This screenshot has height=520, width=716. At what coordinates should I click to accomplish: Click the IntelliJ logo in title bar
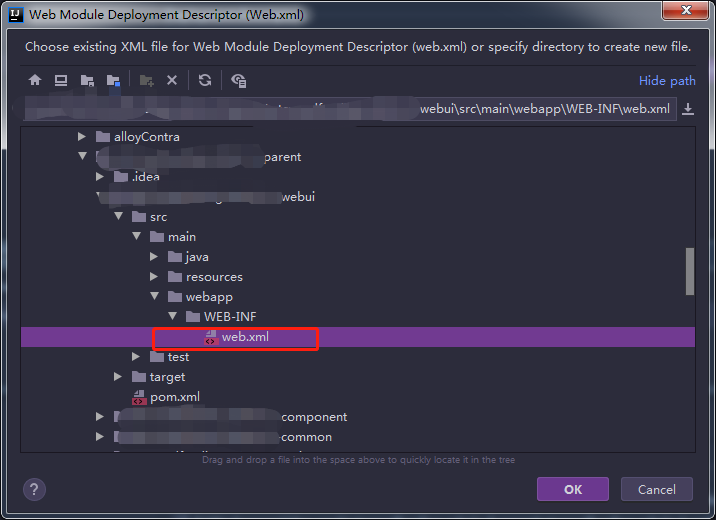click(x=16, y=15)
